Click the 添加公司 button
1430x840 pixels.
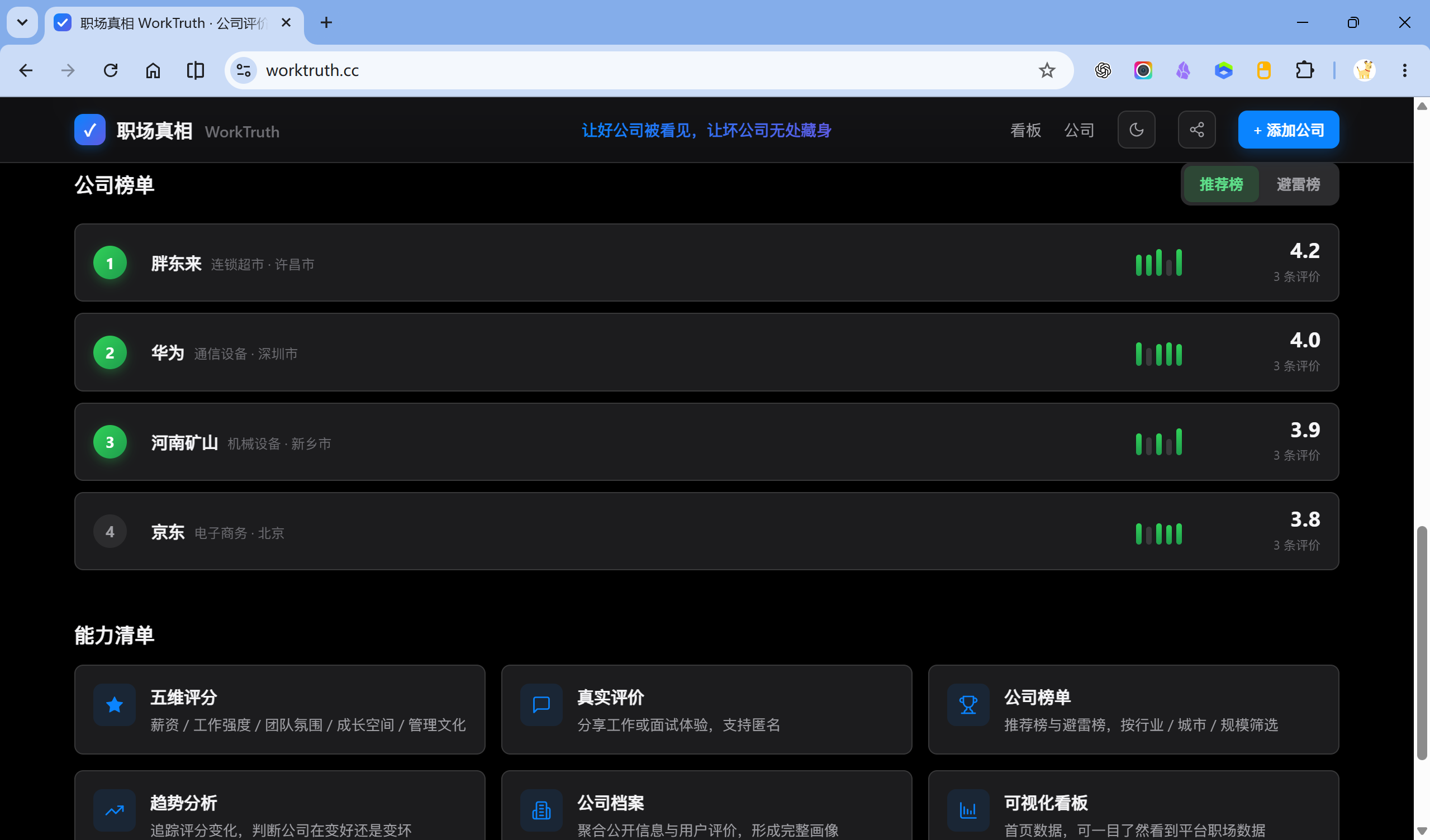pos(1288,130)
